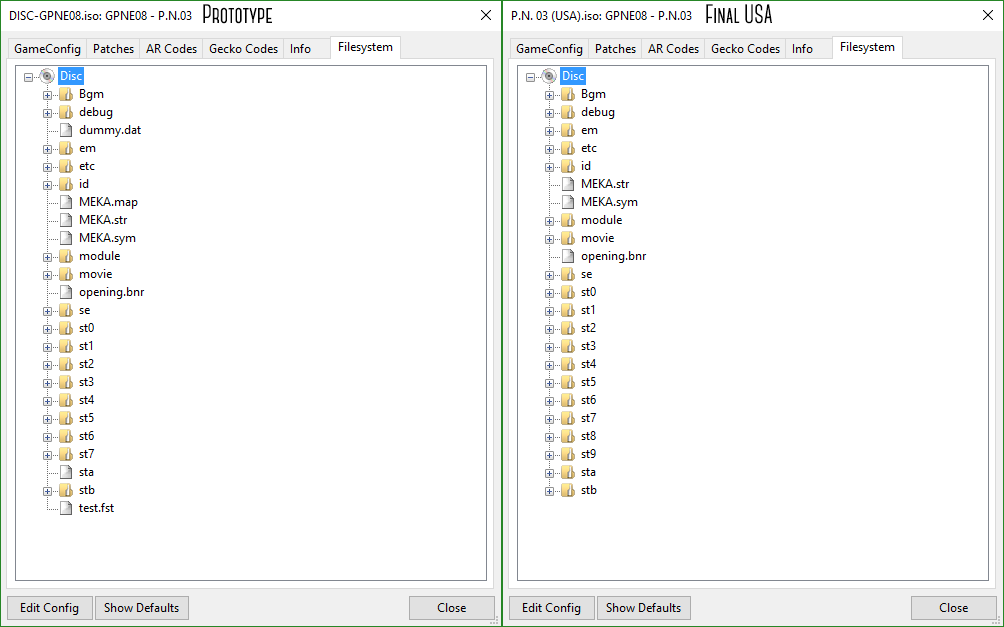
Task: Open Gecko Codes tab in Final USA window
Action: (745, 49)
